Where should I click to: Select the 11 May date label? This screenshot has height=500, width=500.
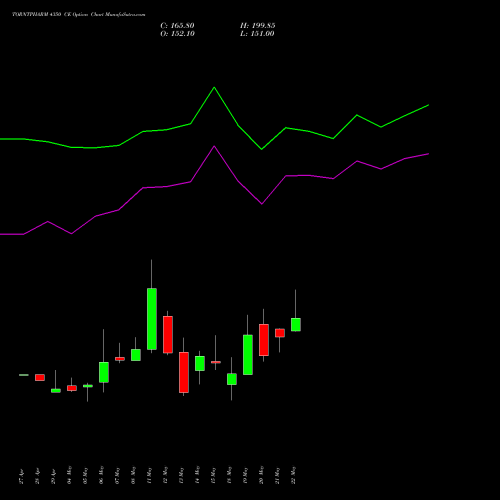point(150,475)
